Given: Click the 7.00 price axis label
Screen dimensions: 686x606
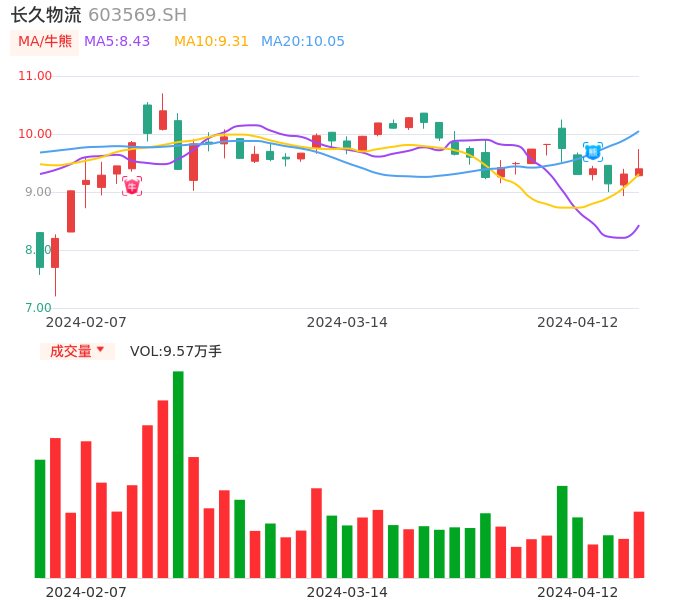Looking at the screenshot, I should [39, 308].
